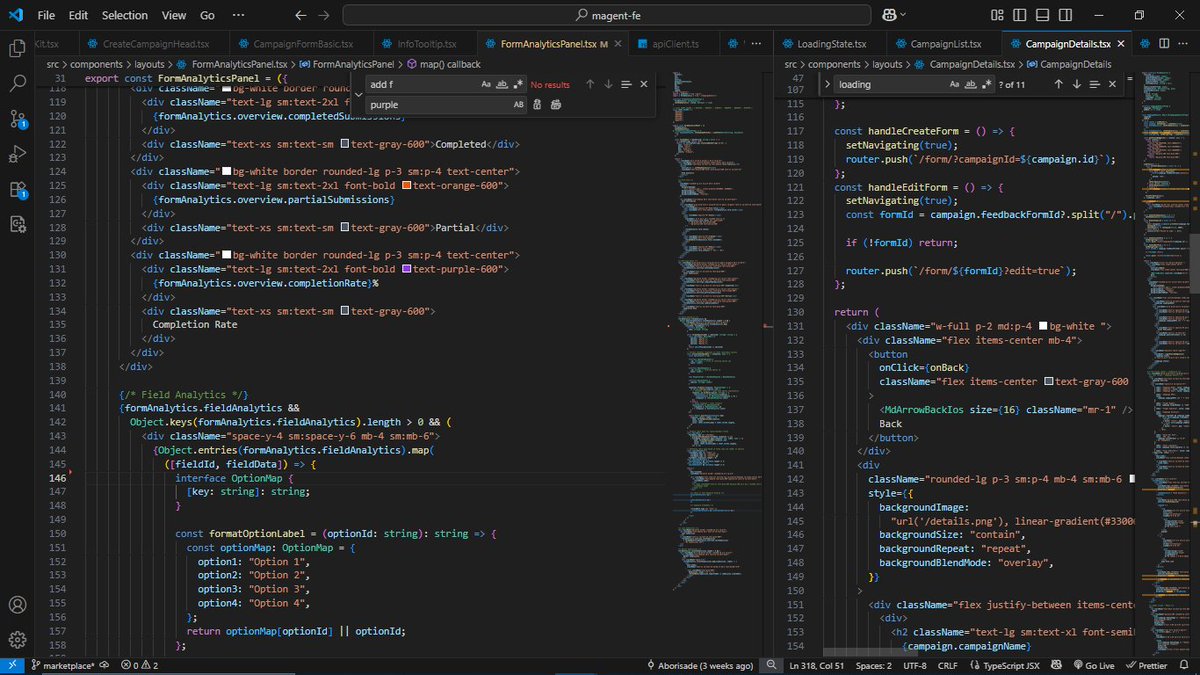
Task: Click the orange-600 color swatch on line 125
Action: click(407, 185)
